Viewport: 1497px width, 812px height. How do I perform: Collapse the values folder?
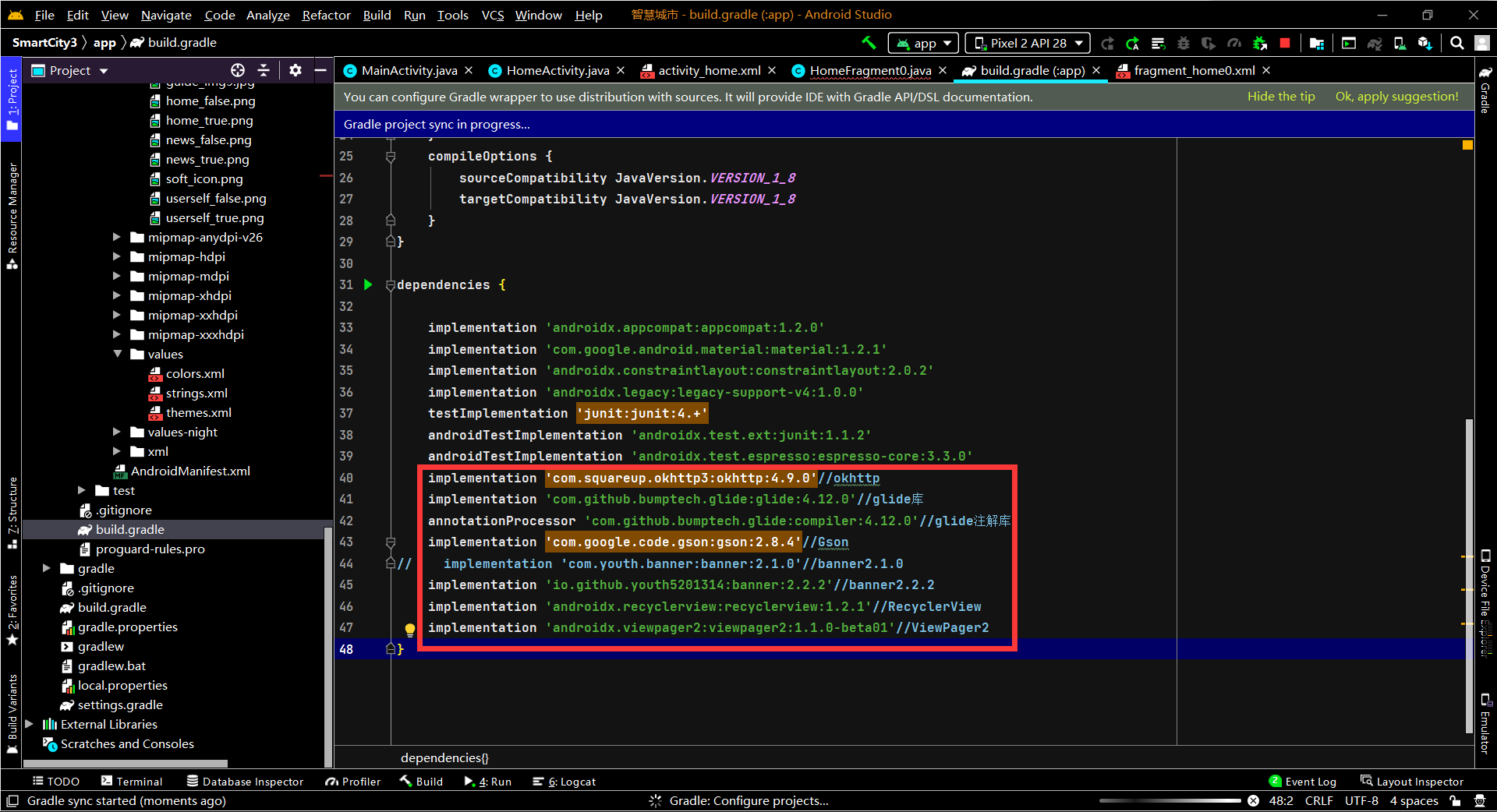(117, 354)
